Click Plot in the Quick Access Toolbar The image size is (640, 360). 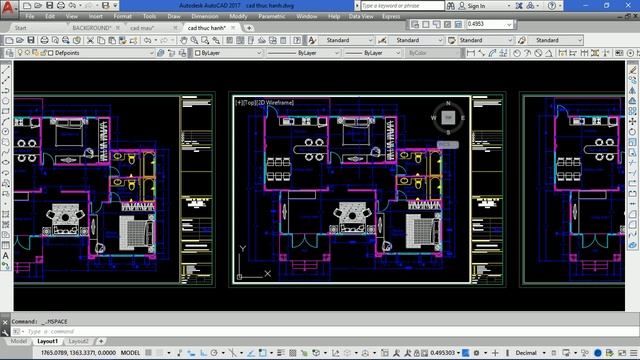(61, 6)
